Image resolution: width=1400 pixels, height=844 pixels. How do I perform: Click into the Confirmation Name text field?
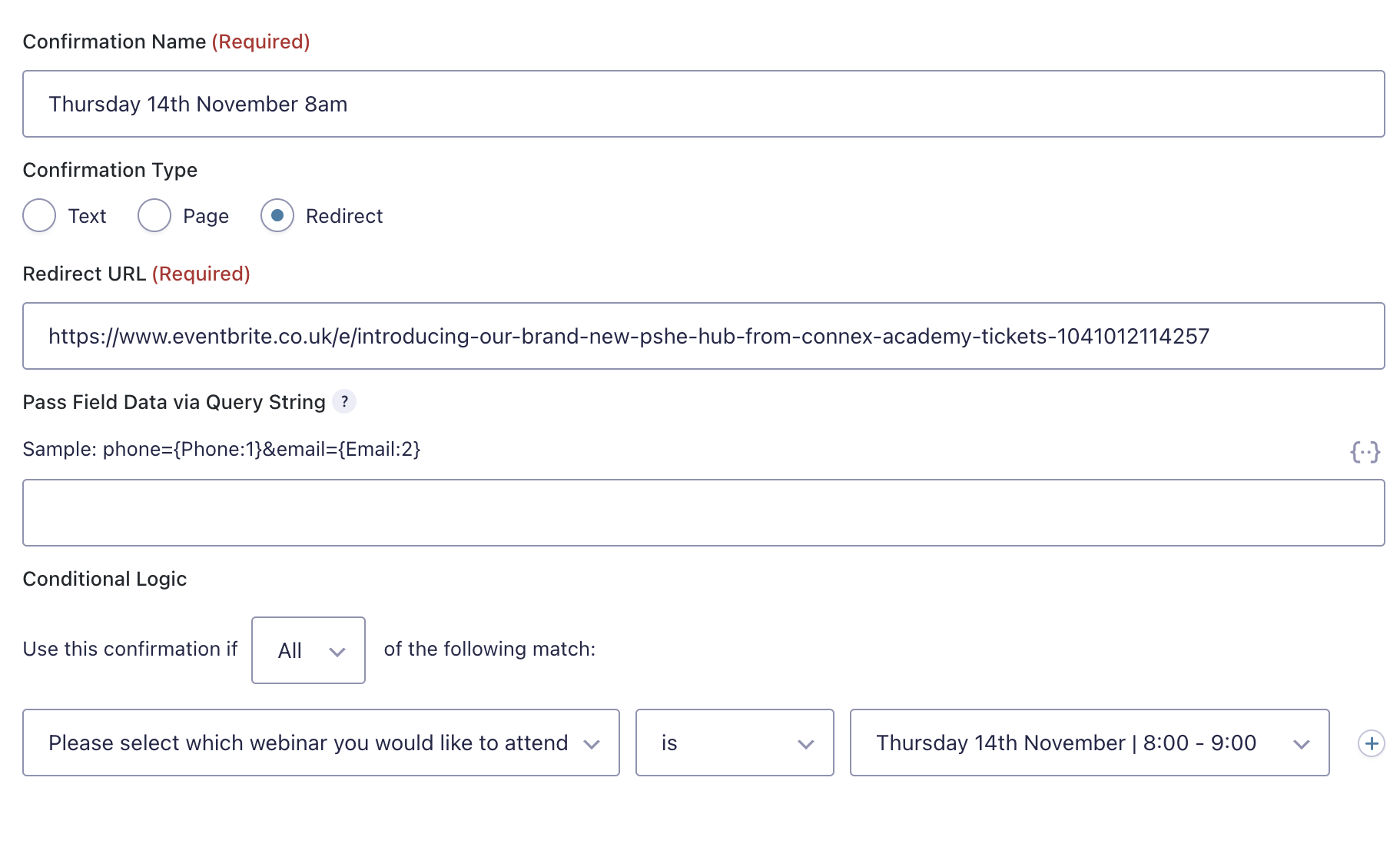pyautogui.click(x=703, y=104)
